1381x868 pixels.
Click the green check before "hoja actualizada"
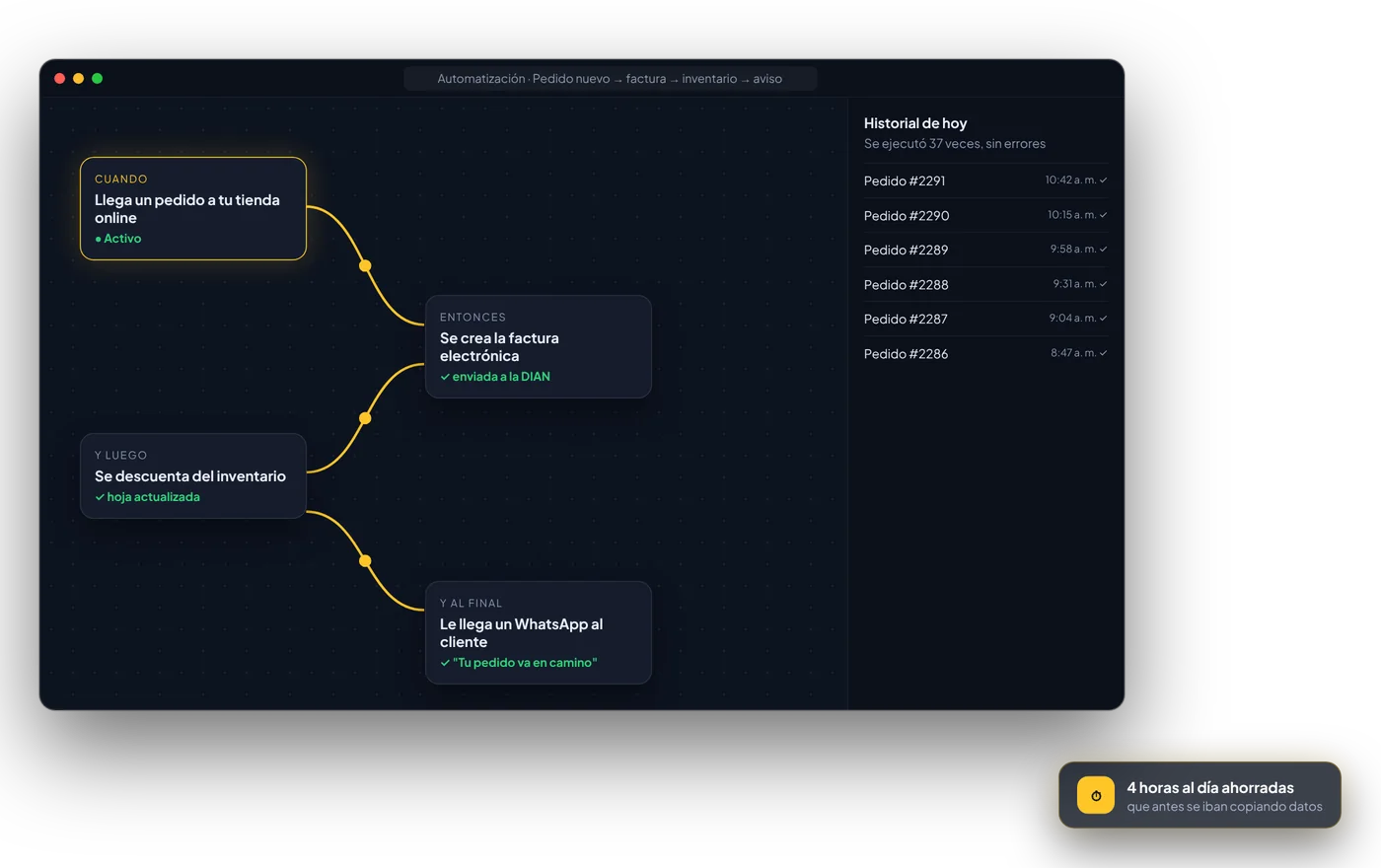(x=100, y=497)
